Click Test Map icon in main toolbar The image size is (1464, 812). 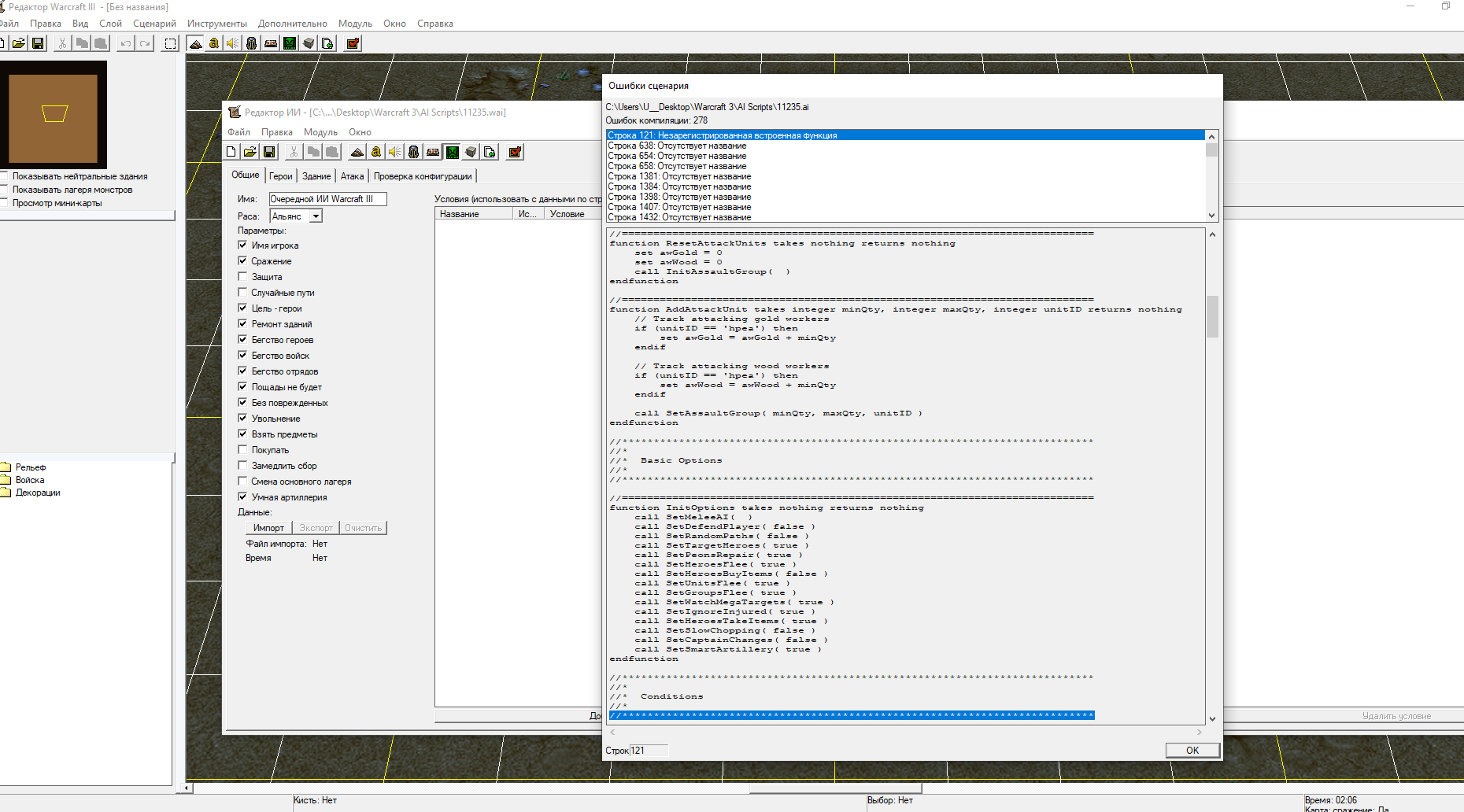[353, 43]
